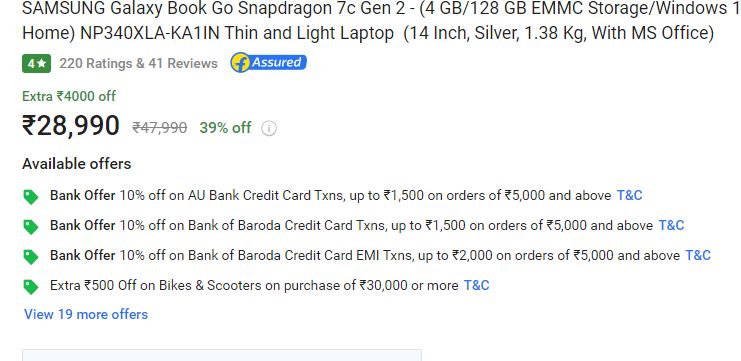Screen dimensions: 741x361
Task: Click the green tag icon for AU Bank offer
Action: [x=31, y=197]
